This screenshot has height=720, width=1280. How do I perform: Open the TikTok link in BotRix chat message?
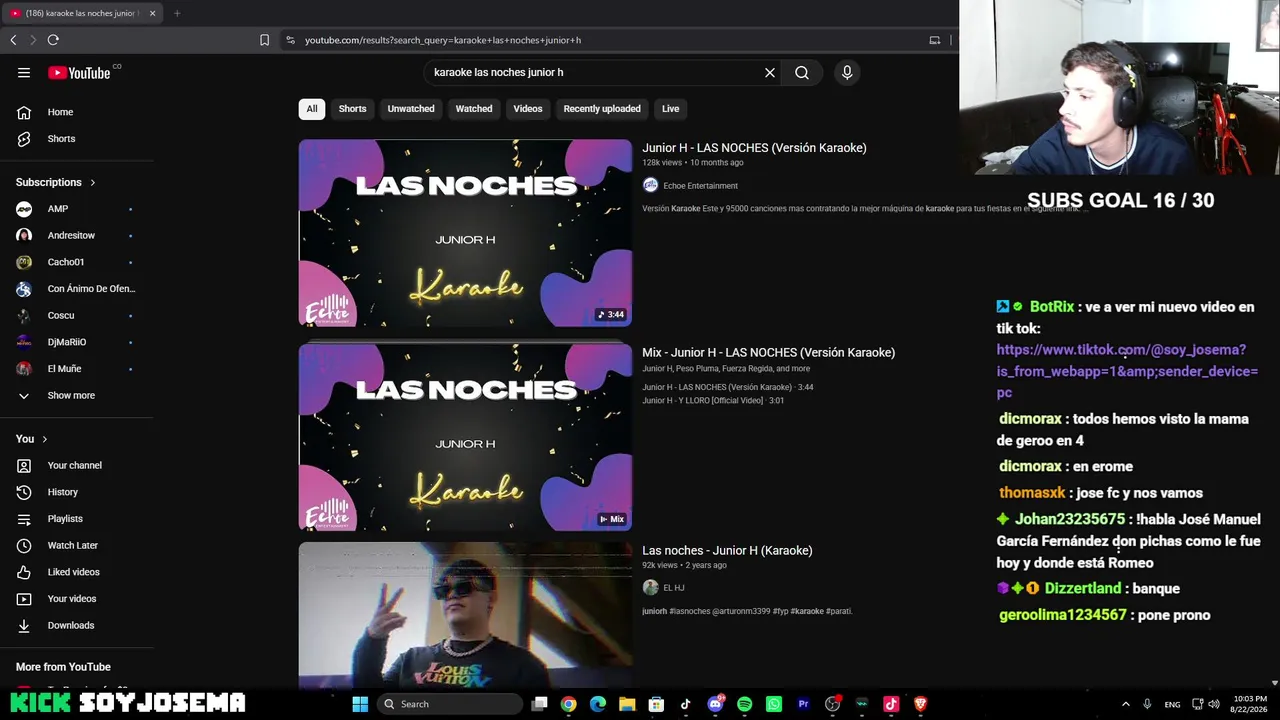[x=1127, y=371]
